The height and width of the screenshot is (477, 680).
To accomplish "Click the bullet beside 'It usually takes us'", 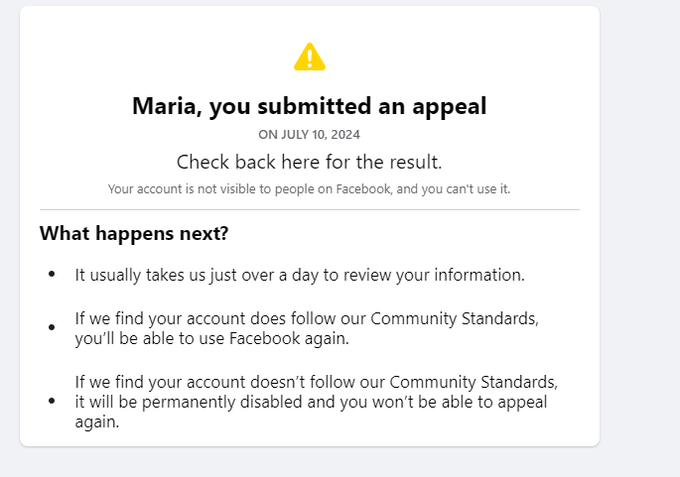I will tap(52, 274).
